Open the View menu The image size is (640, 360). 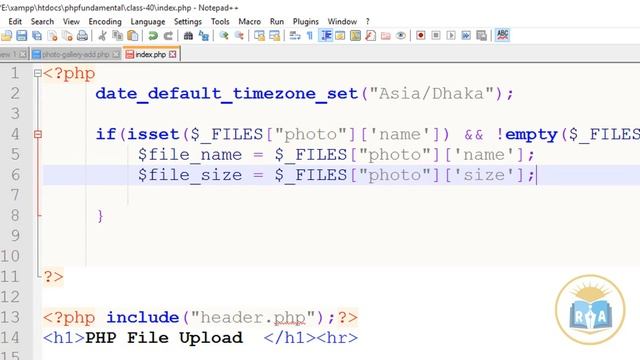click(x=71, y=22)
